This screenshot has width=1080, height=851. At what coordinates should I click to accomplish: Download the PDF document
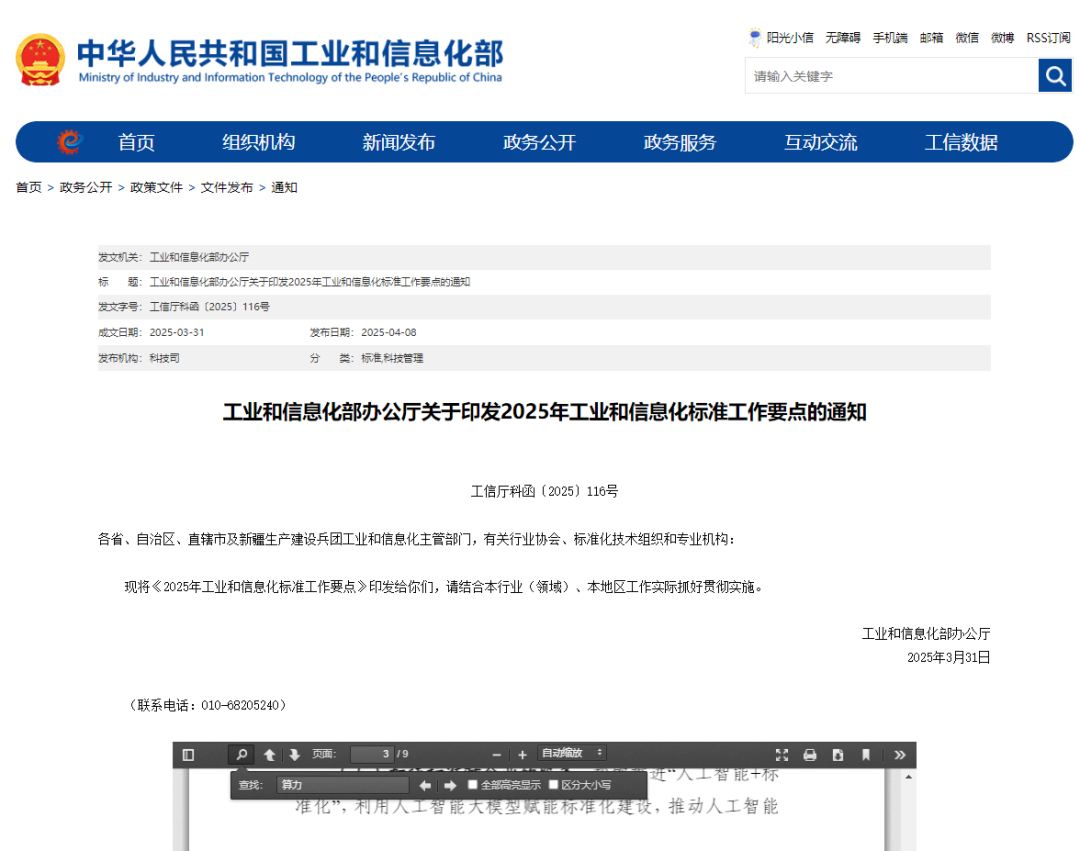click(838, 754)
